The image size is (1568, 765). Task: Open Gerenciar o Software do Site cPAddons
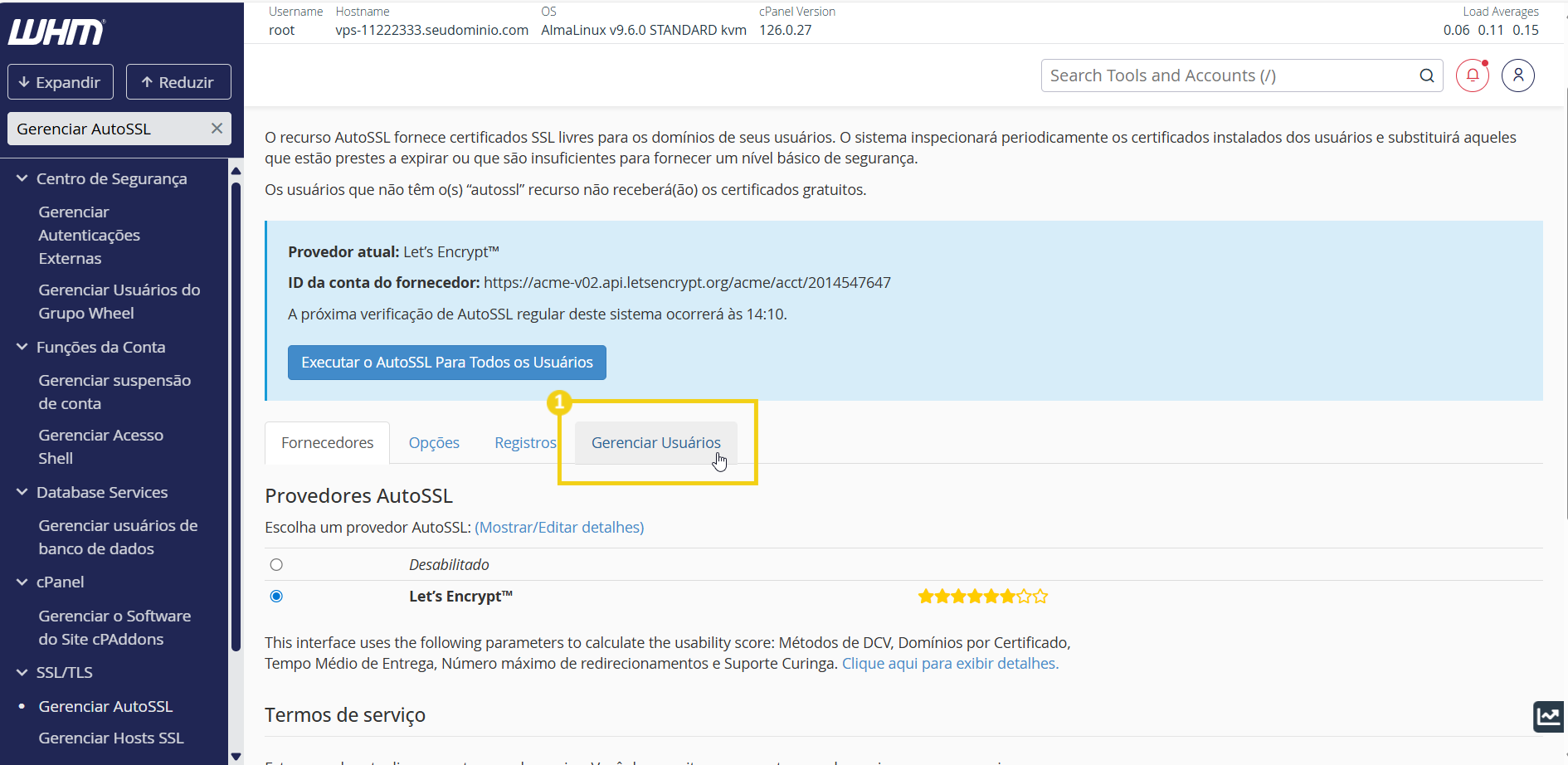coord(114,628)
